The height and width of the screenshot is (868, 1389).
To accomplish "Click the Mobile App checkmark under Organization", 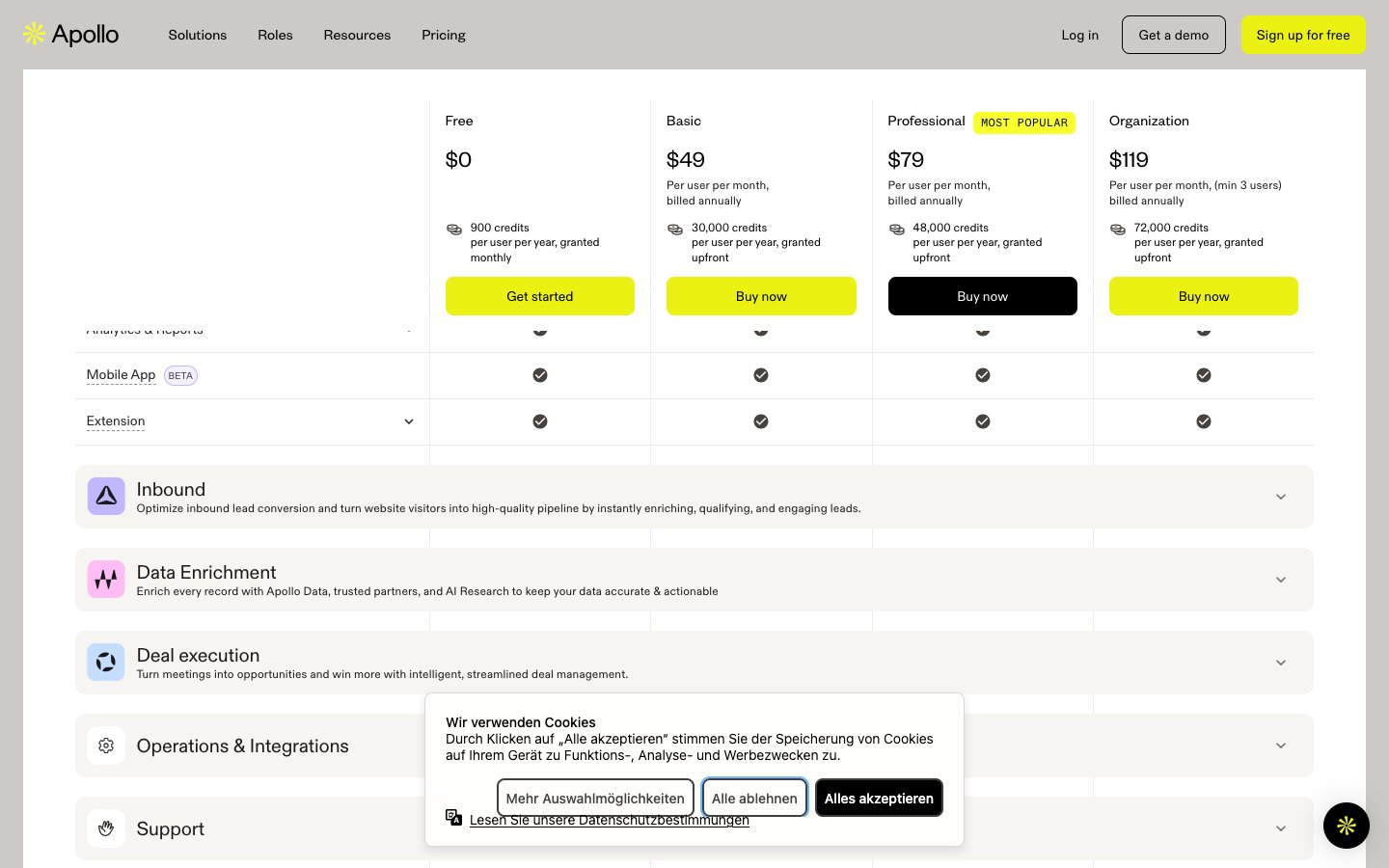I will point(1203,375).
